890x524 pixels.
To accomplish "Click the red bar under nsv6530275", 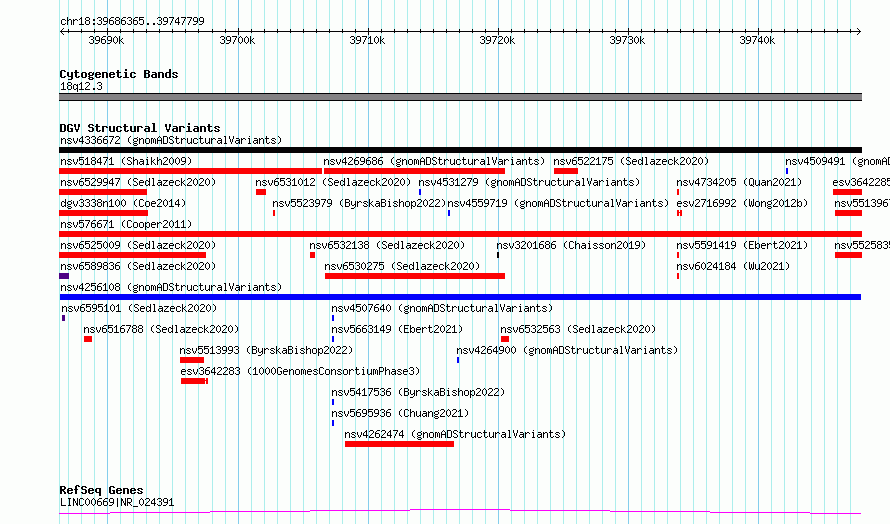I will pos(415,276).
